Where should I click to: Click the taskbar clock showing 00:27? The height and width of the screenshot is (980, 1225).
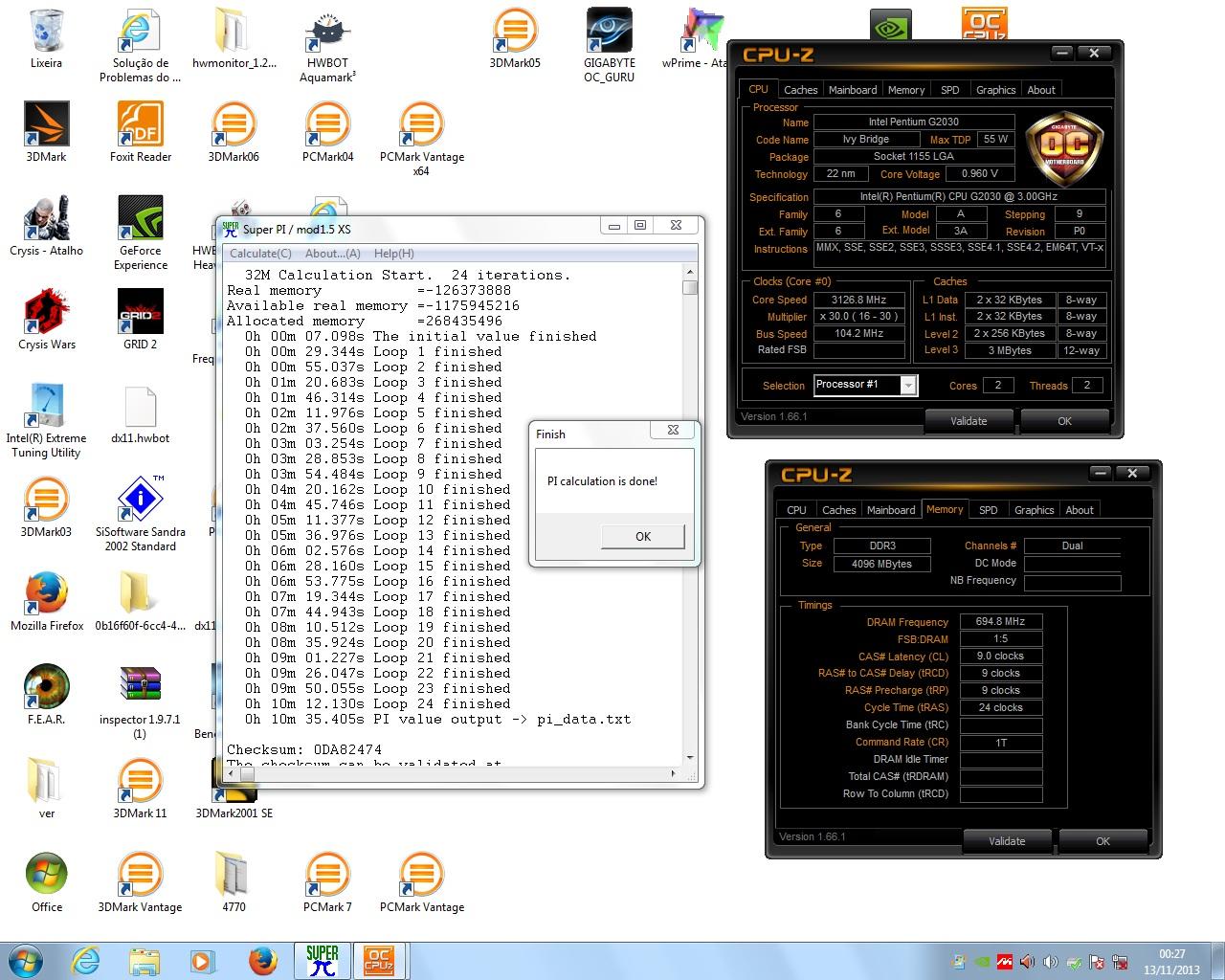(x=1171, y=962)
